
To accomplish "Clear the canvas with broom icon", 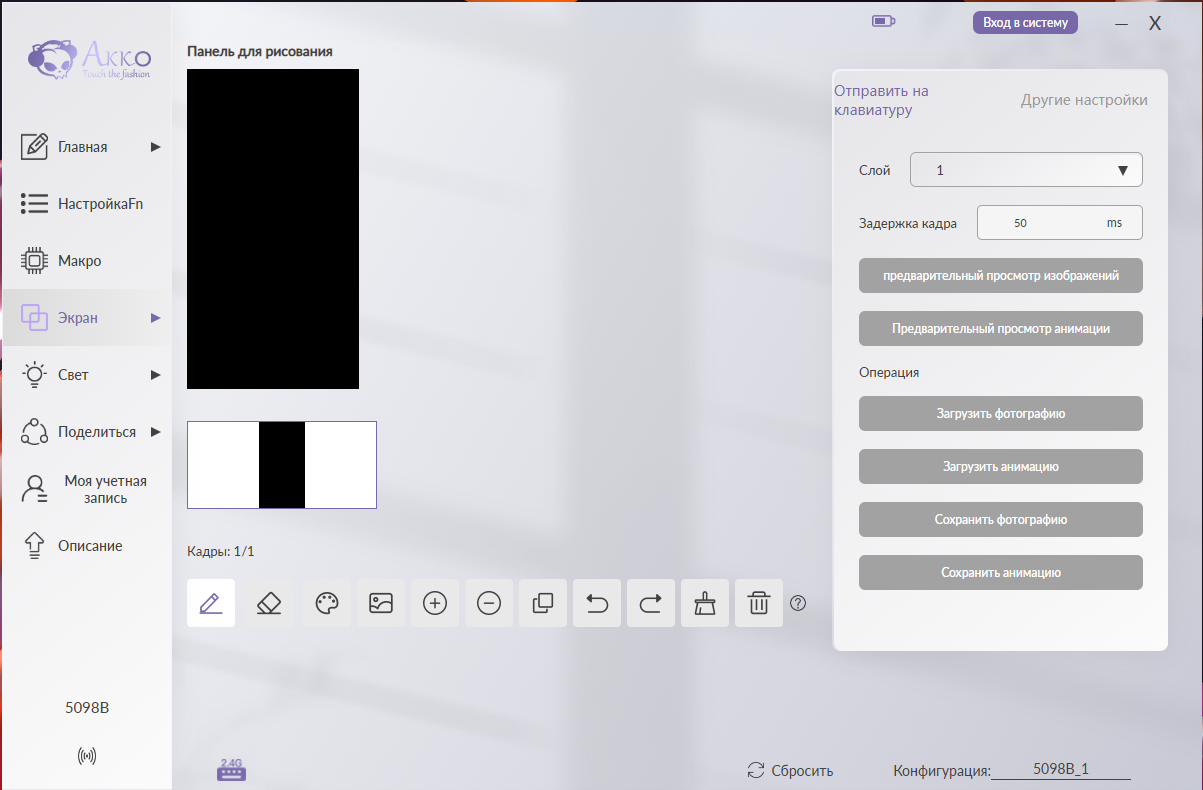I will [x=705, y=603].
